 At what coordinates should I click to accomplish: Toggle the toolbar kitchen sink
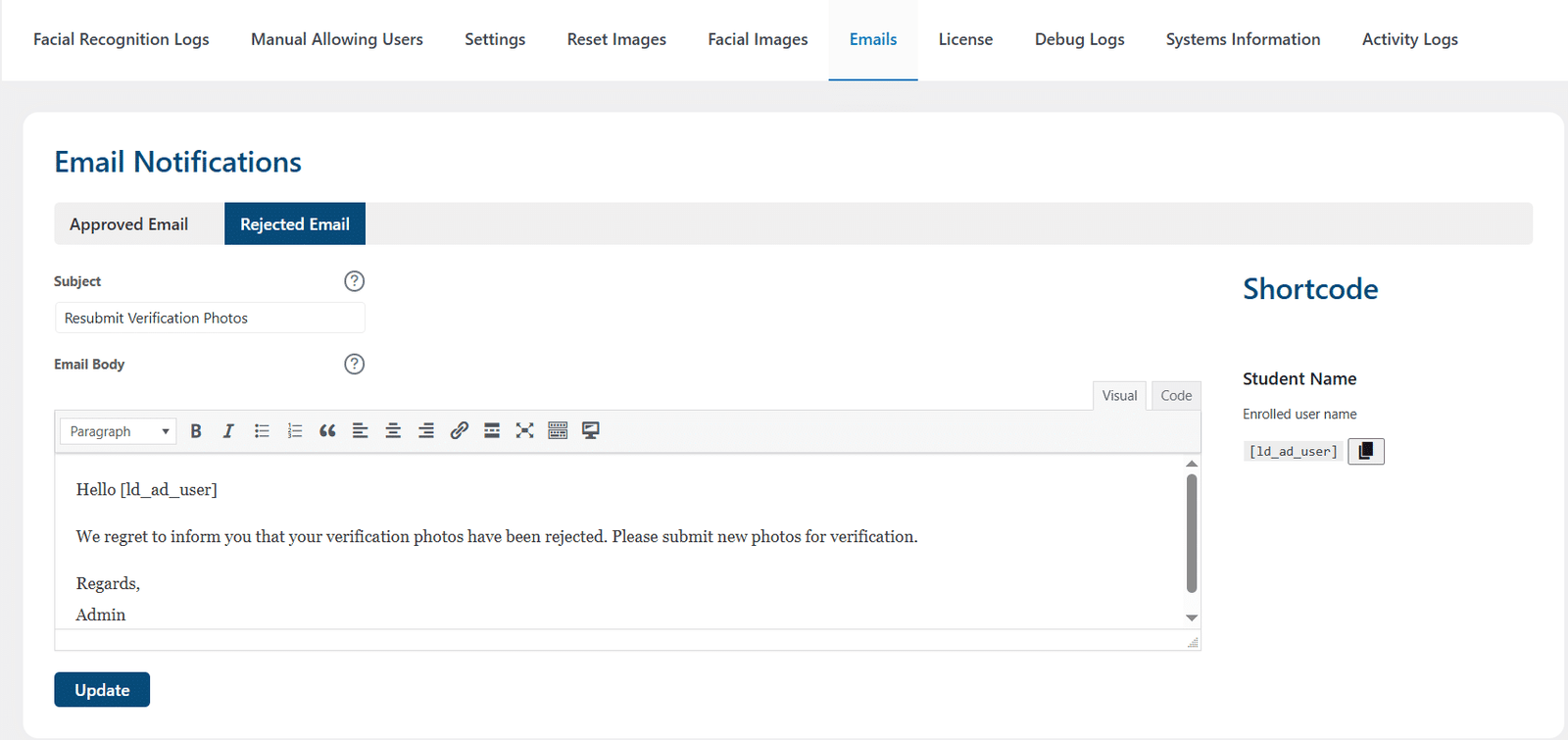(x=558, y=431)
